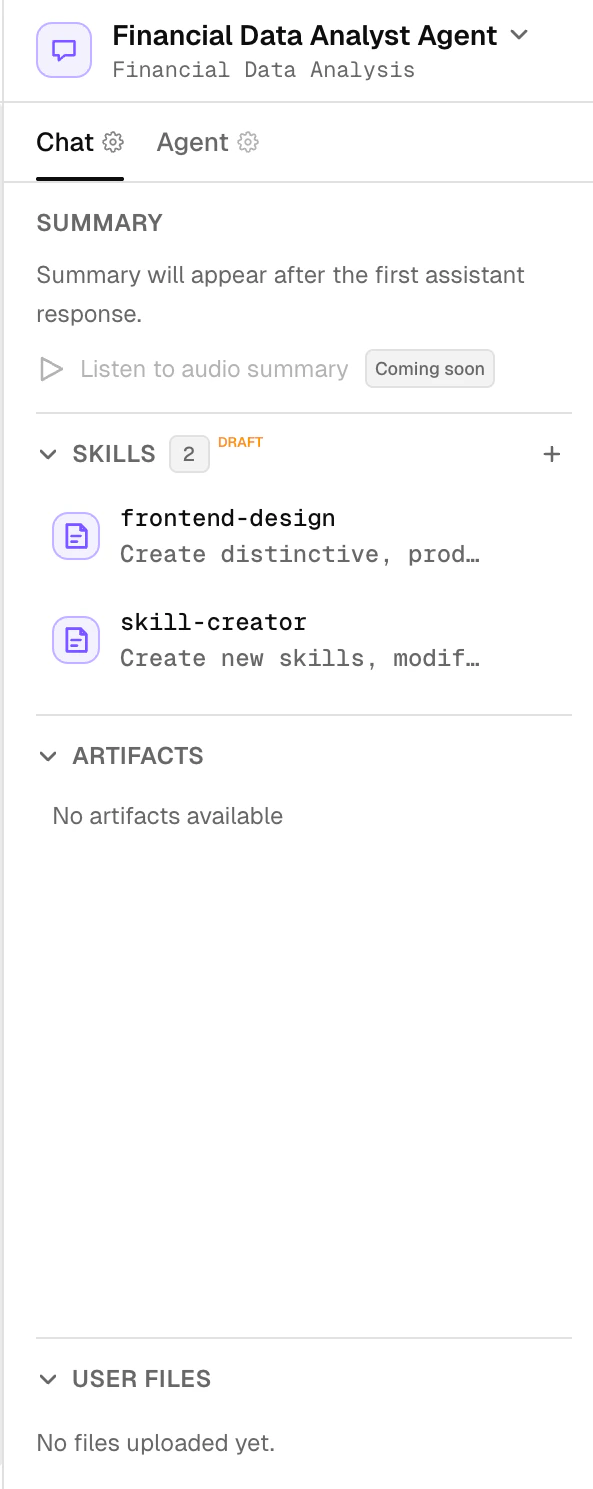
Task: Open the skill-creator skill entry
Action: pos(213,622)
